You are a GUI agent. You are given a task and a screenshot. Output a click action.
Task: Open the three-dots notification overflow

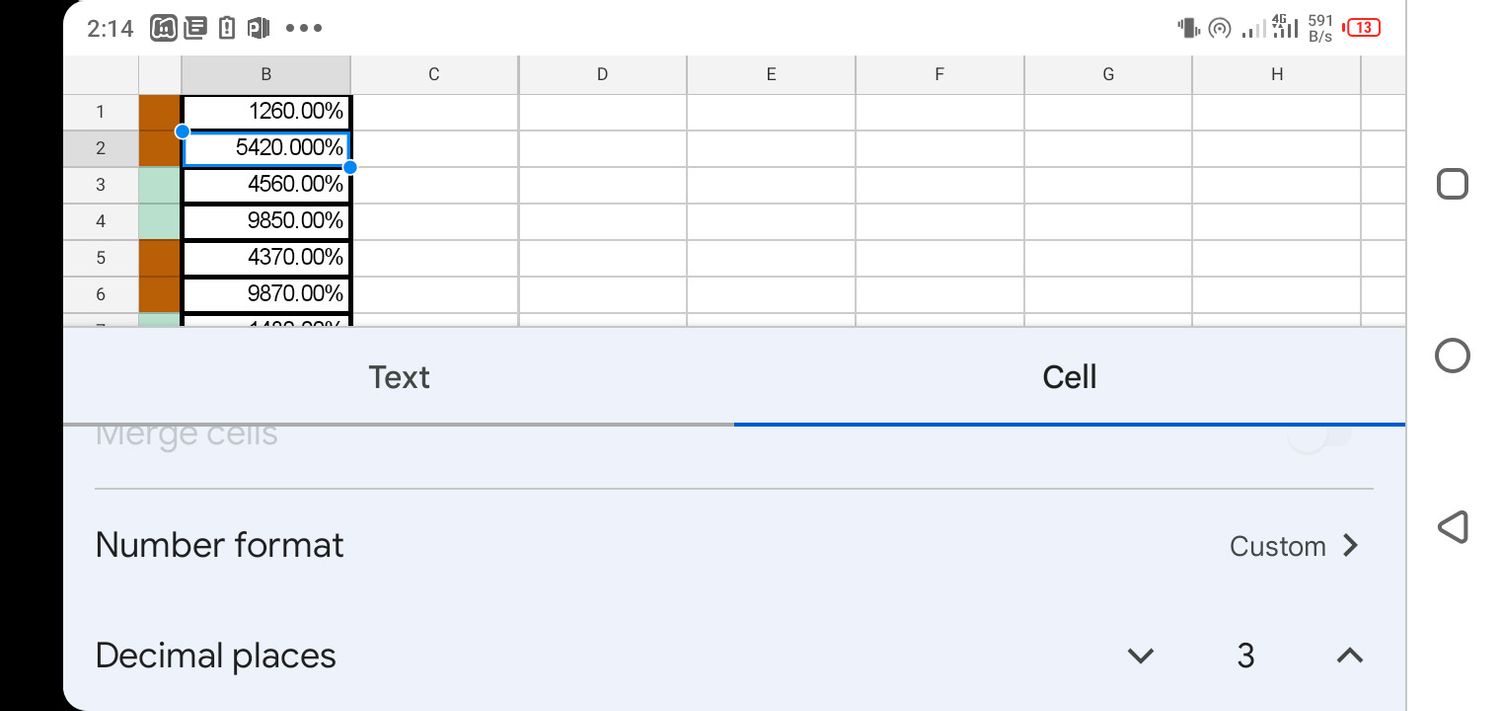304,28
